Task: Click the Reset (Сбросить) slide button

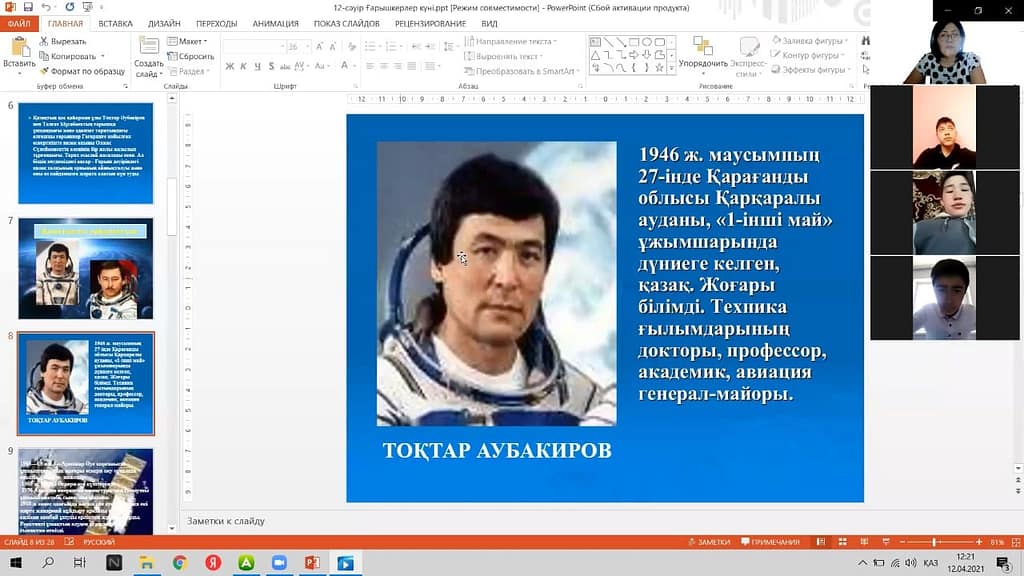Action: (x=190, y=57)
